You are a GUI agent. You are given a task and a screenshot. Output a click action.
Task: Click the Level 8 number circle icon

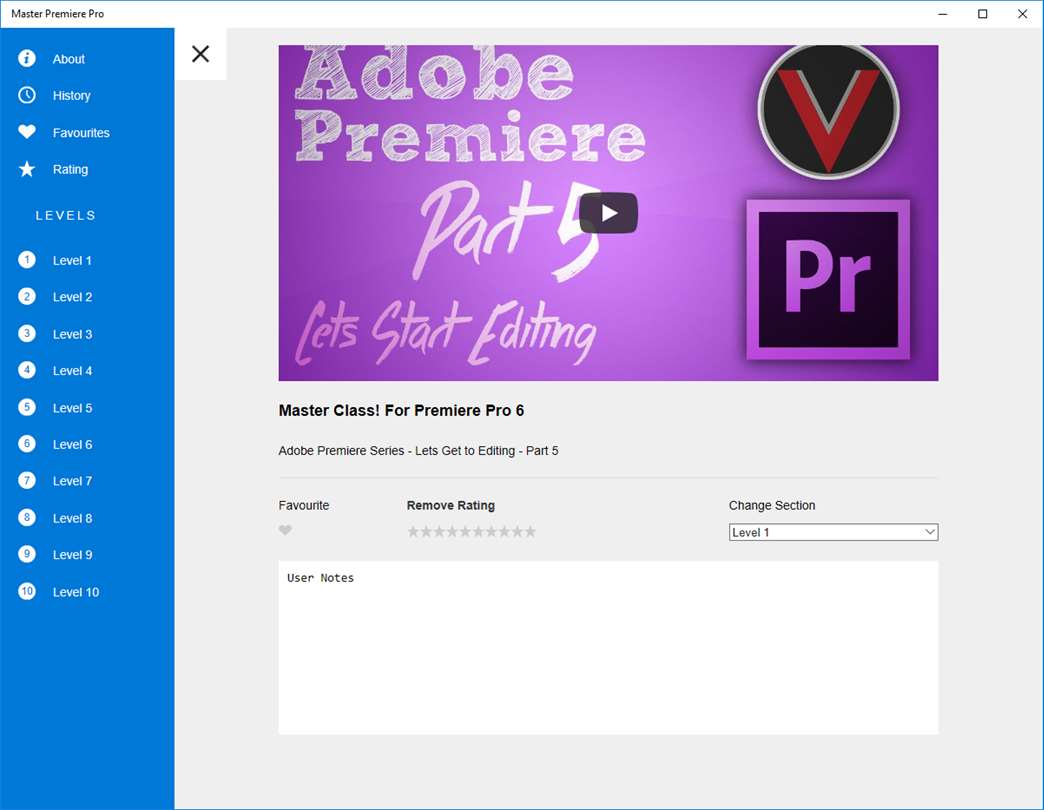tap(27, 518)
